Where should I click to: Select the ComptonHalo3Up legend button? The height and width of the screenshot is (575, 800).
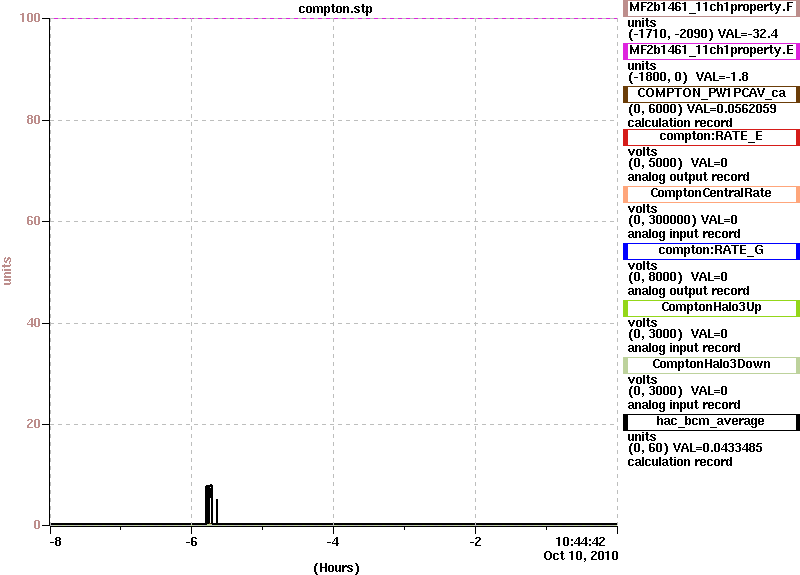tap(711, 308)
